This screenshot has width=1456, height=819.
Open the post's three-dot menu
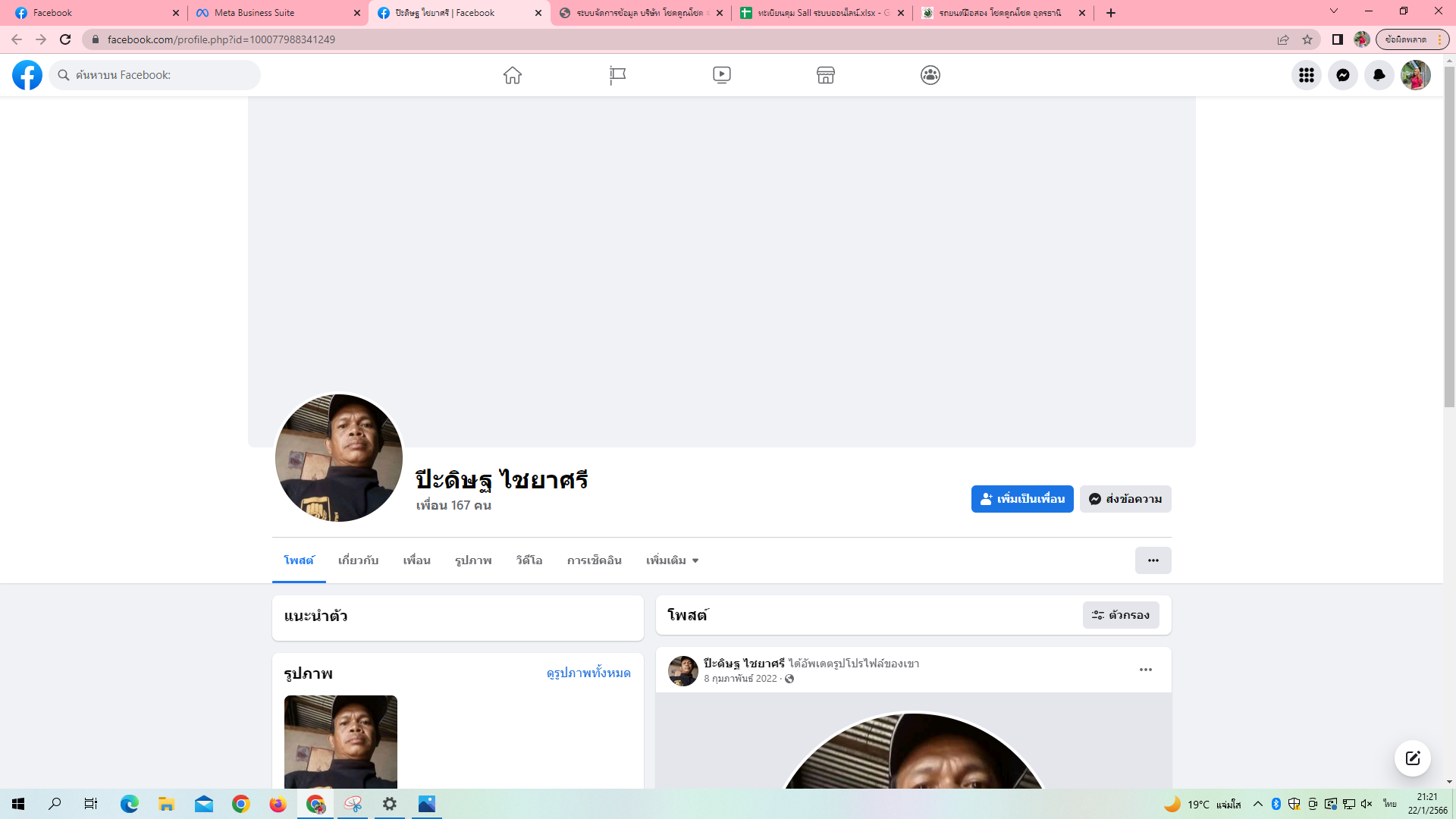[x=1145, y=670]
